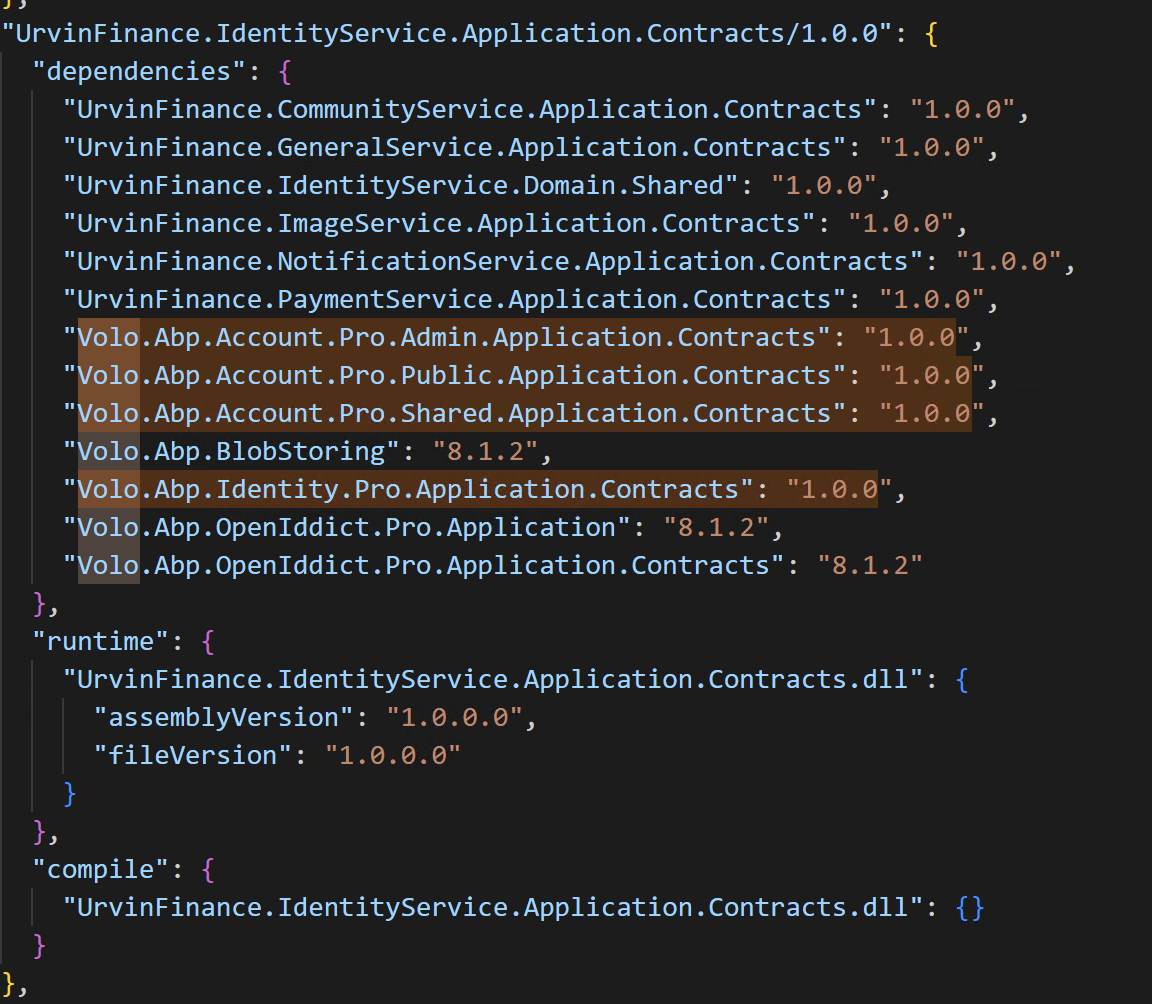Click highlighted Volo.Abp.Account.Pro.Shared.Application.Contracts entry
Image resolution: width=1152 pixels, height=1004 pixels.
(x=454, y=413)
